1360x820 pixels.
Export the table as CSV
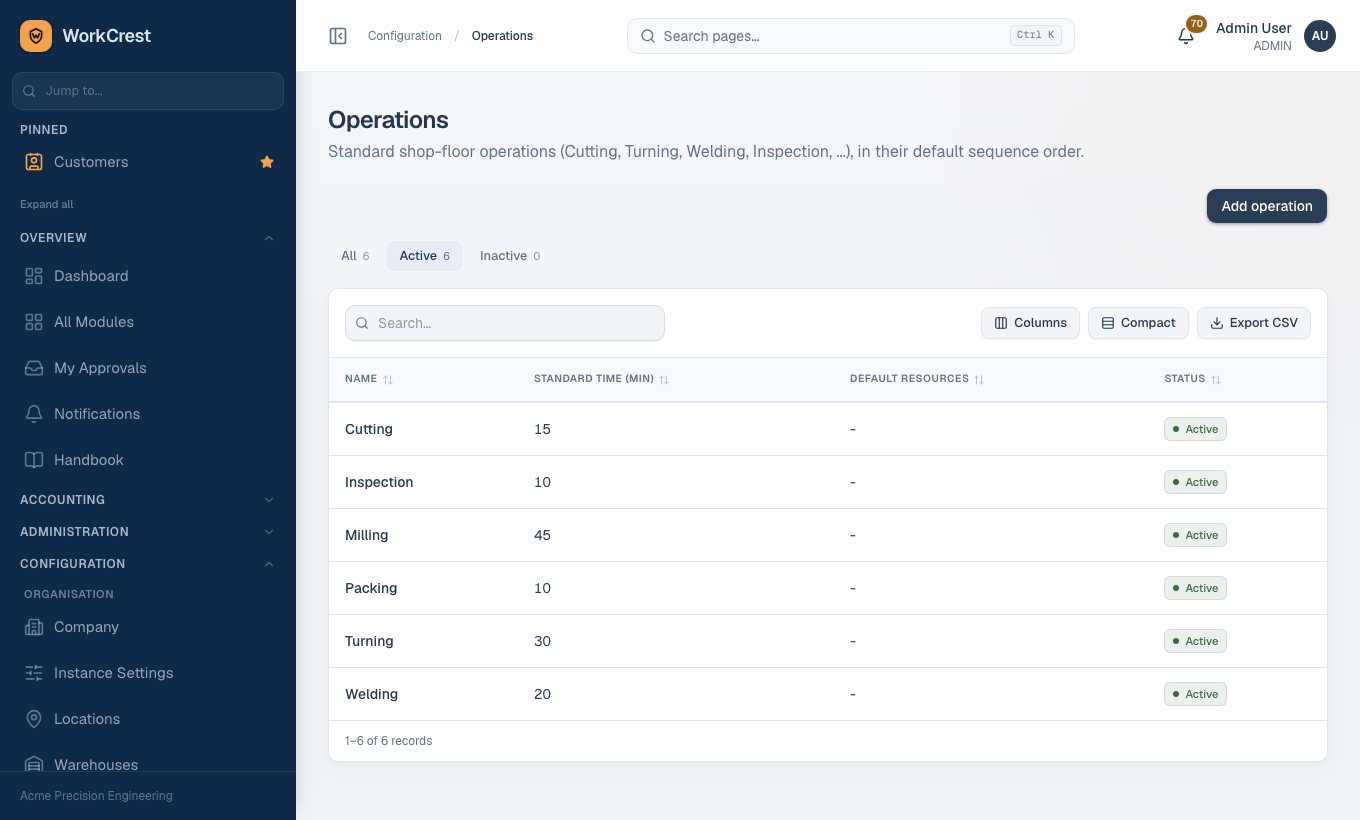coord(1254,323)
